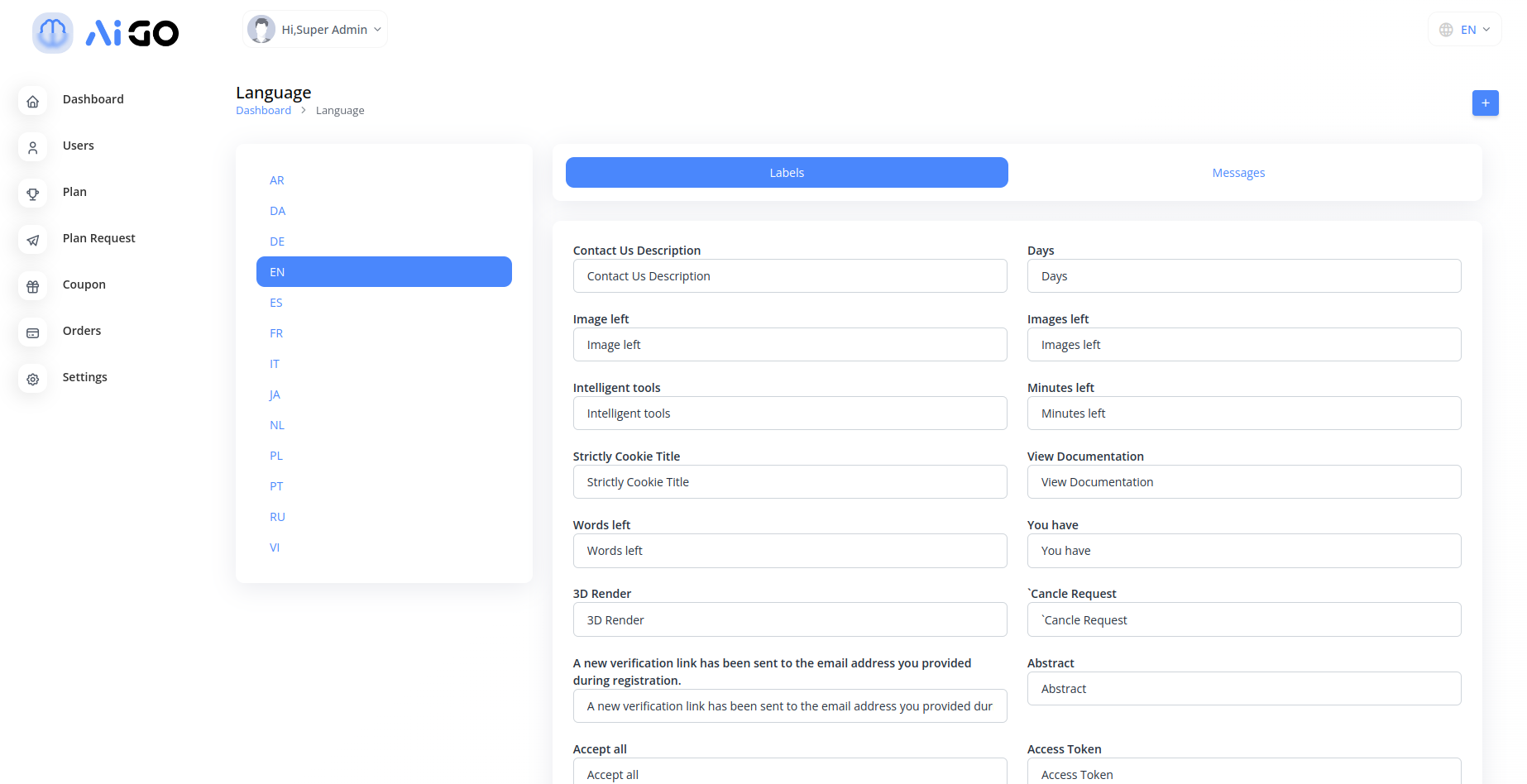The image size is (1527, 784).
Task: Click the Dashboard breadcrumb link
Action: pos(263,111)
